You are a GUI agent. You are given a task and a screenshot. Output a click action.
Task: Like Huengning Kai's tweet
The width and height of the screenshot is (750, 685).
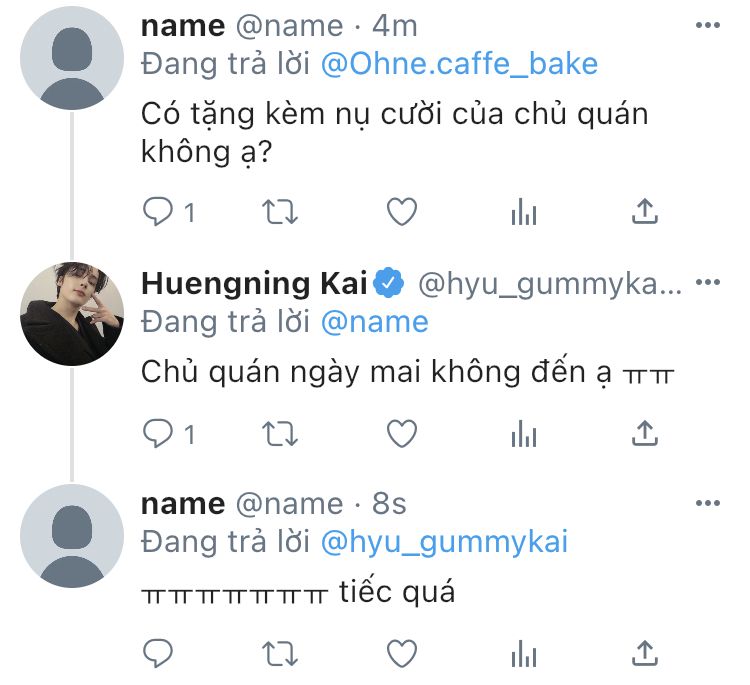pos(401,433)
